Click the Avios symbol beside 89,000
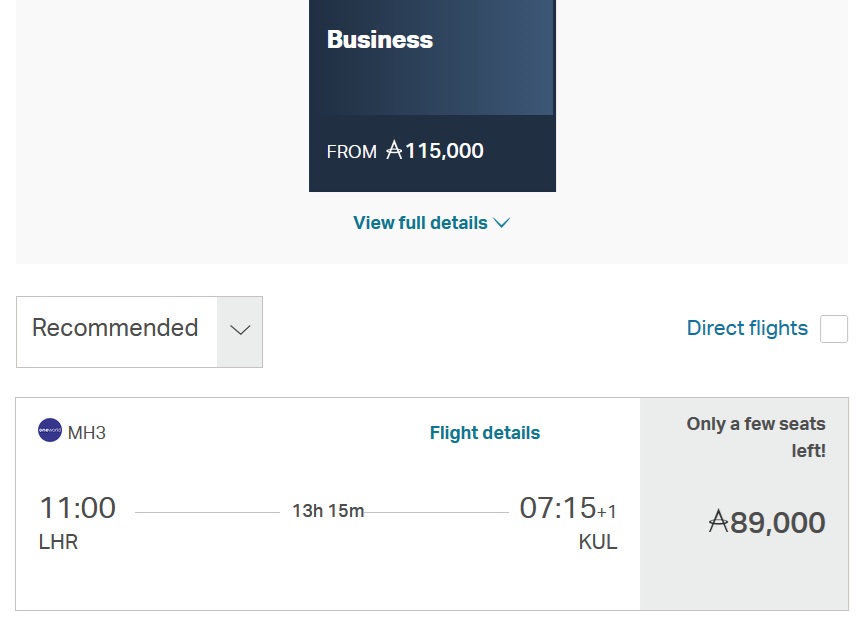This screenshot has height=619, width=858. pyautogui.click(x=718, y=522)
